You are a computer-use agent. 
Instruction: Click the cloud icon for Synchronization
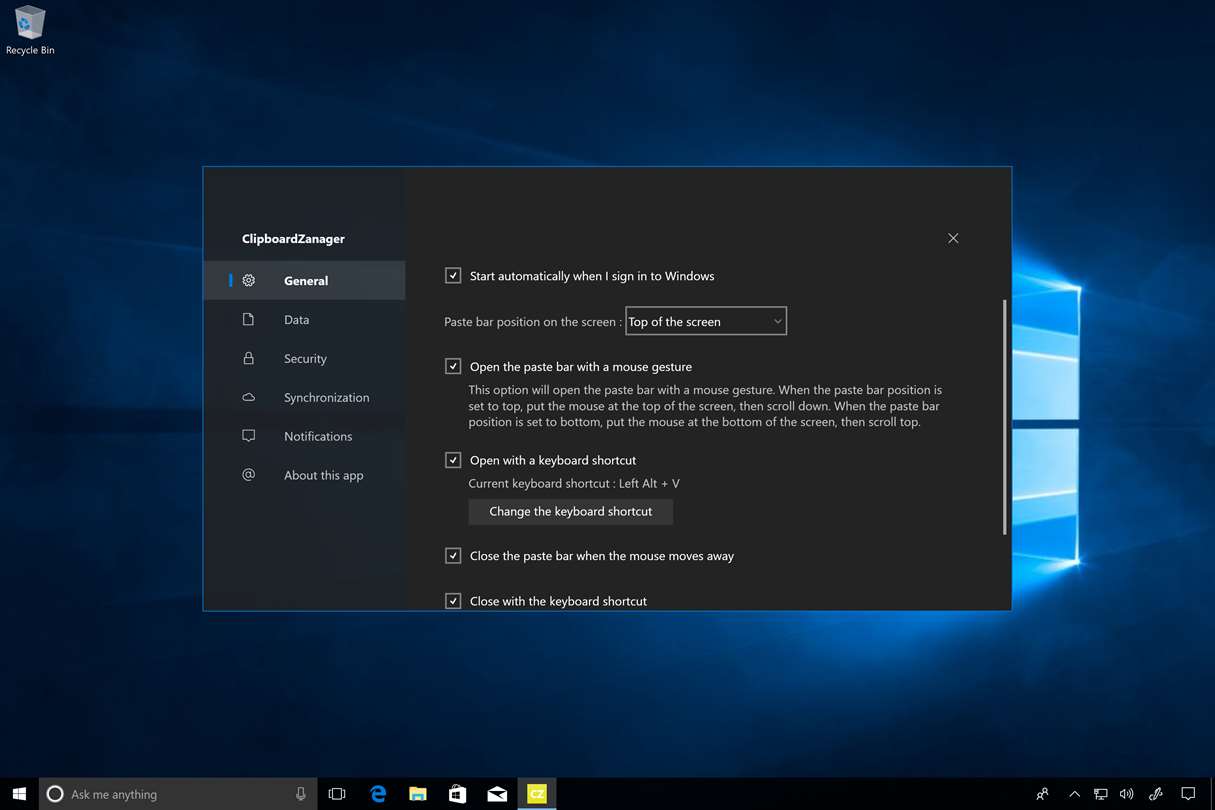coord(249,397)
